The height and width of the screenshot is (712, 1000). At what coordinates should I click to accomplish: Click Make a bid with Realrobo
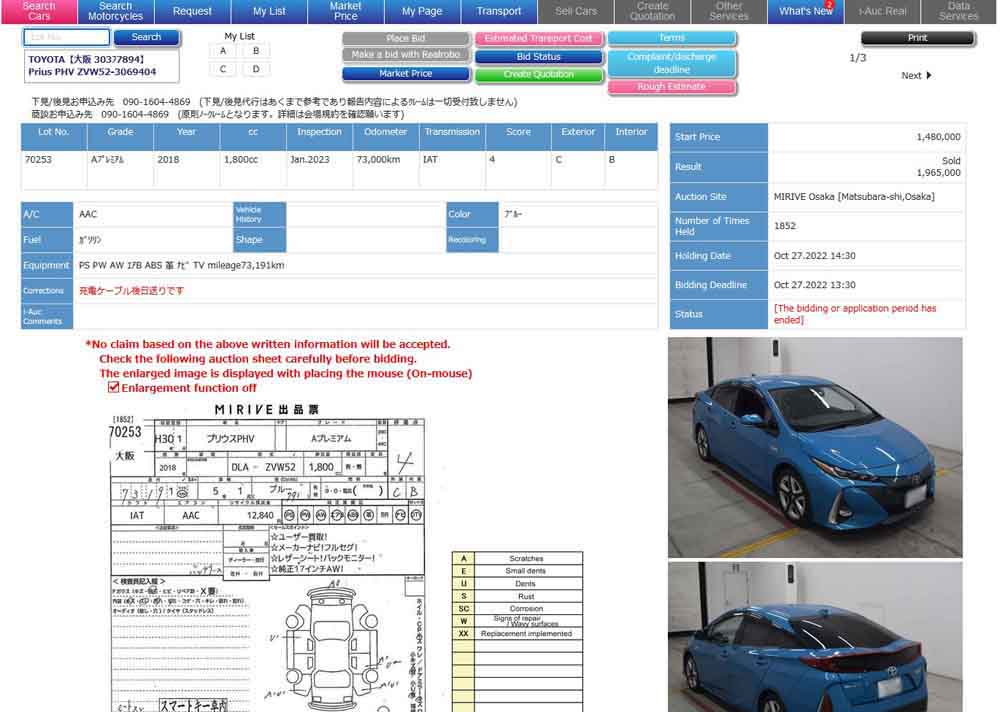[x=406, y=55]
